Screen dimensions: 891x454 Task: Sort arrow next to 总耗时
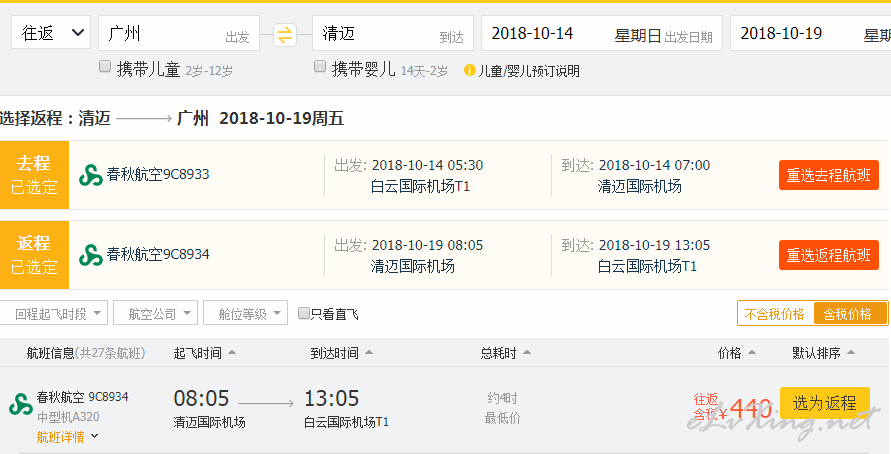pos(527,353)
